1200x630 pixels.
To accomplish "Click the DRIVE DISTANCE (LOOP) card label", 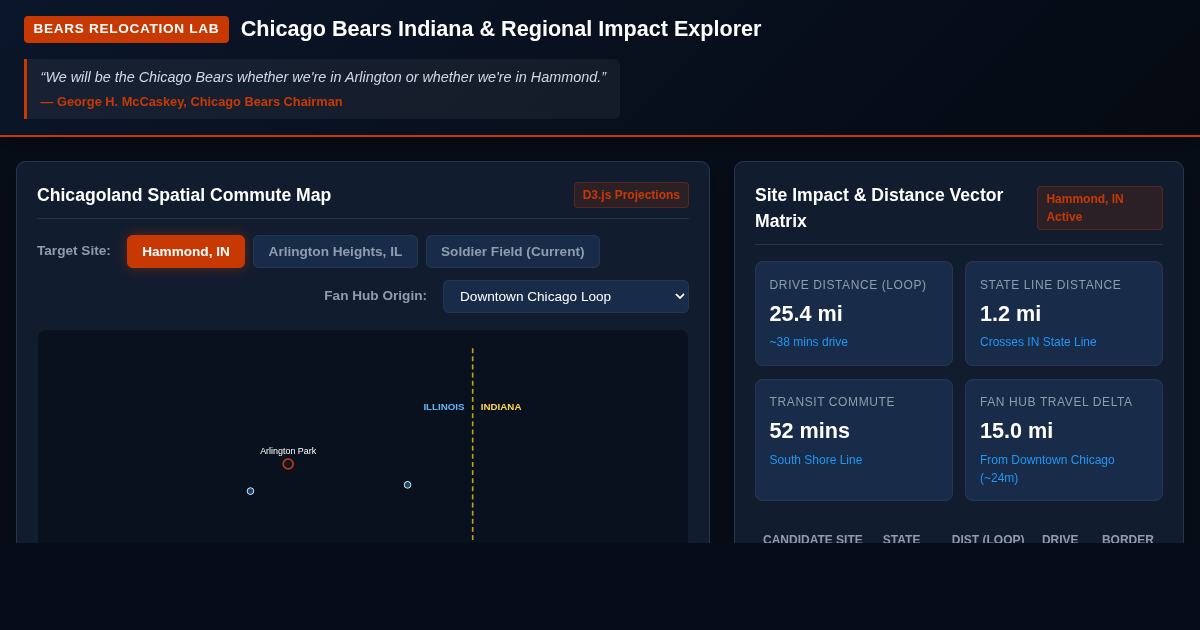I will coord(848,285).
